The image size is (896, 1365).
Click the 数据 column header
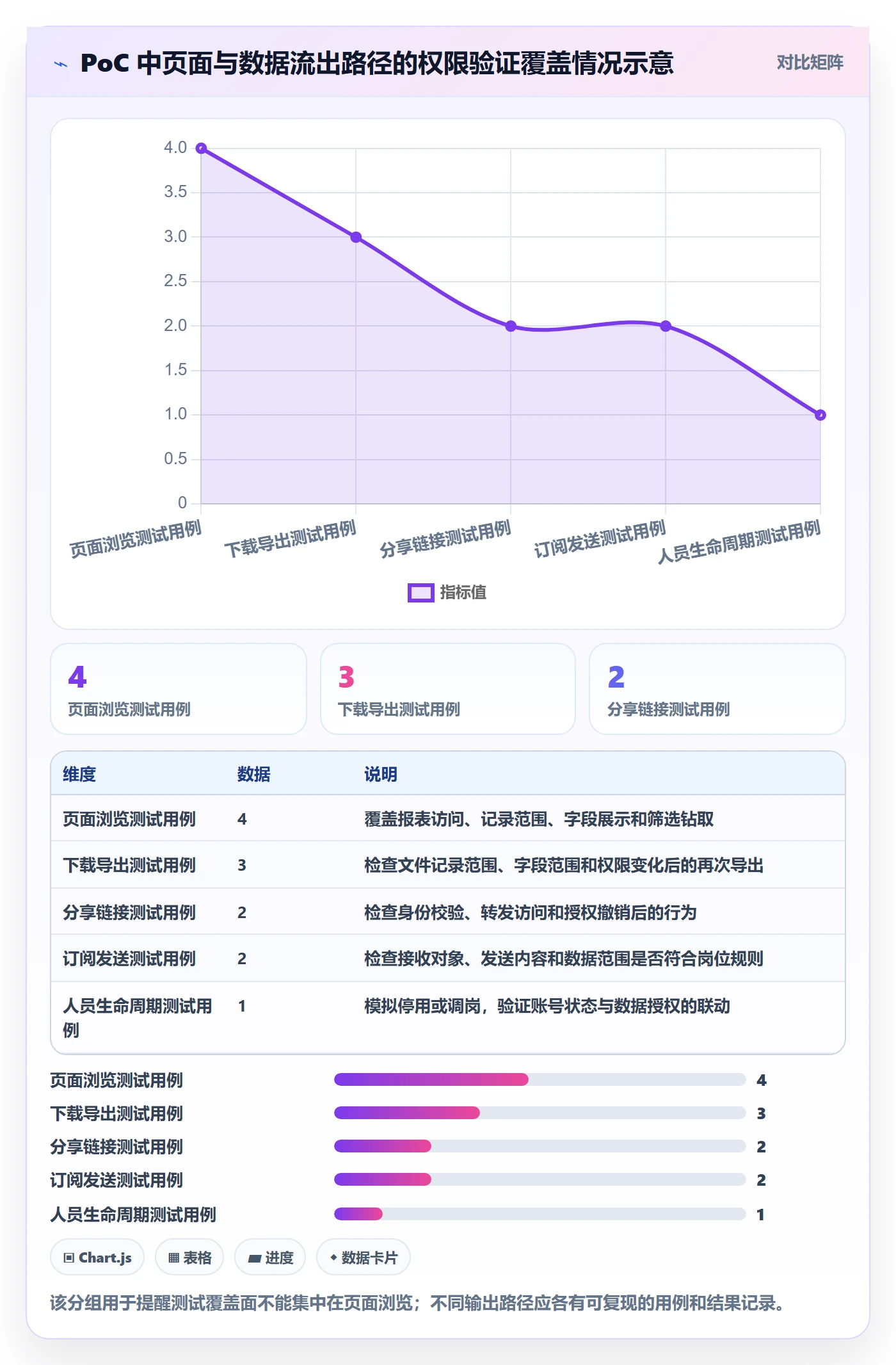click(253, 775)
